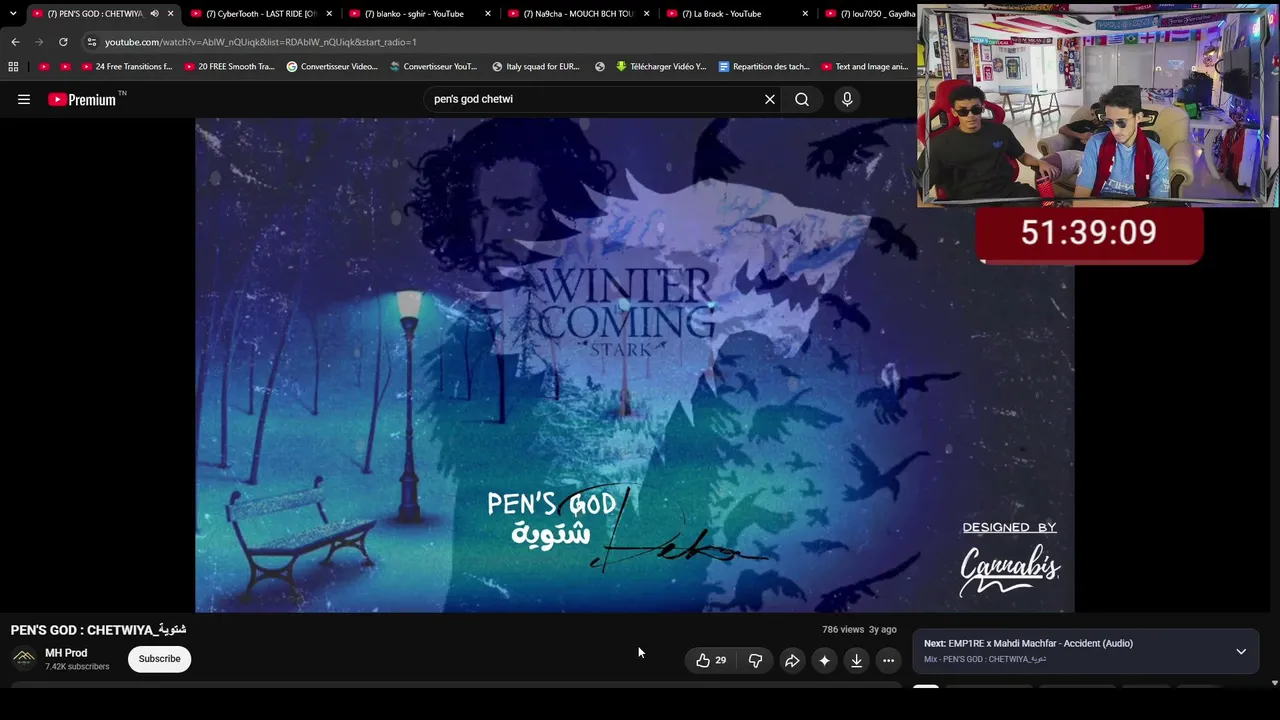1280x720 pixels.
Task: Reload the YouTube page
Action: click(63, 42)
